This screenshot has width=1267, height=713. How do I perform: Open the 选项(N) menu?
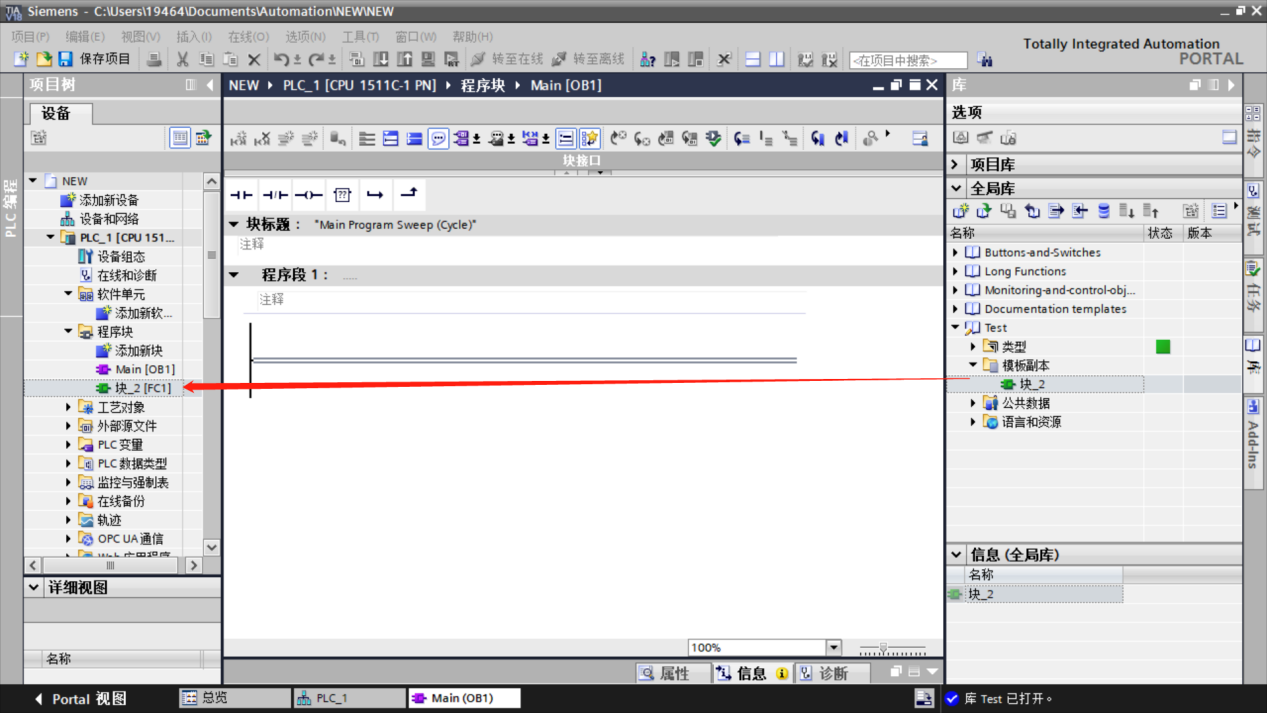pyautogui.click(x=306, y=36)
